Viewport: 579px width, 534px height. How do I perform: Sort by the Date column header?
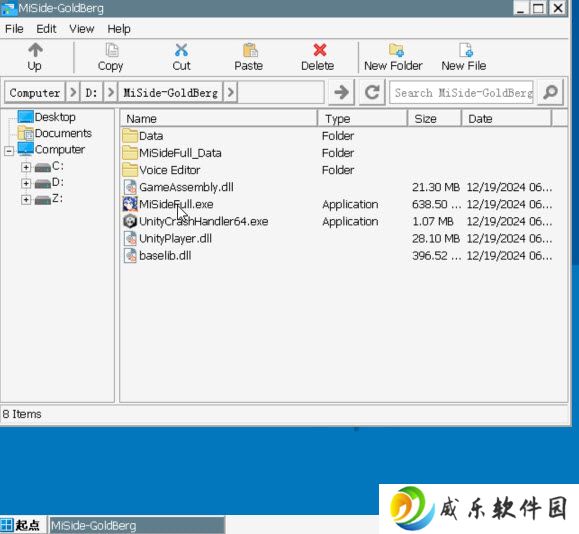(x=506, y=119)
